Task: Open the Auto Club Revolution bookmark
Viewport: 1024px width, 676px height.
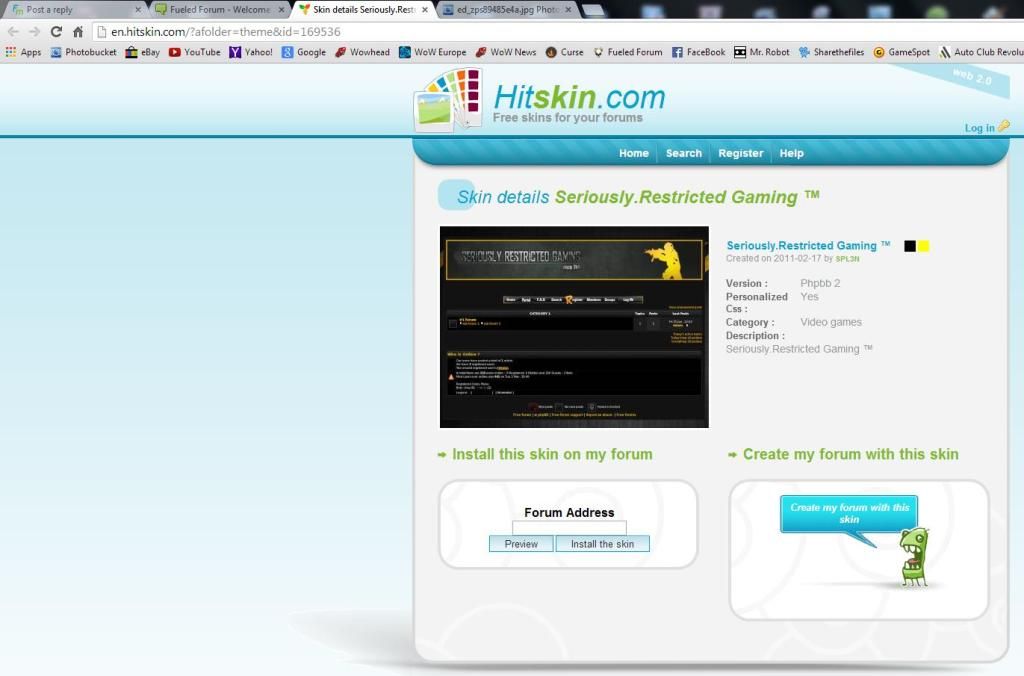Action: (x=982, y=52)
